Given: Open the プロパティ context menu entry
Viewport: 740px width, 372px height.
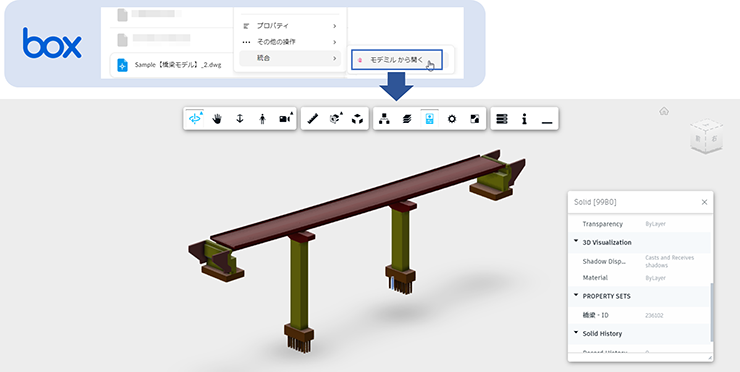Looking at the screenshot, I should point(289,25).
